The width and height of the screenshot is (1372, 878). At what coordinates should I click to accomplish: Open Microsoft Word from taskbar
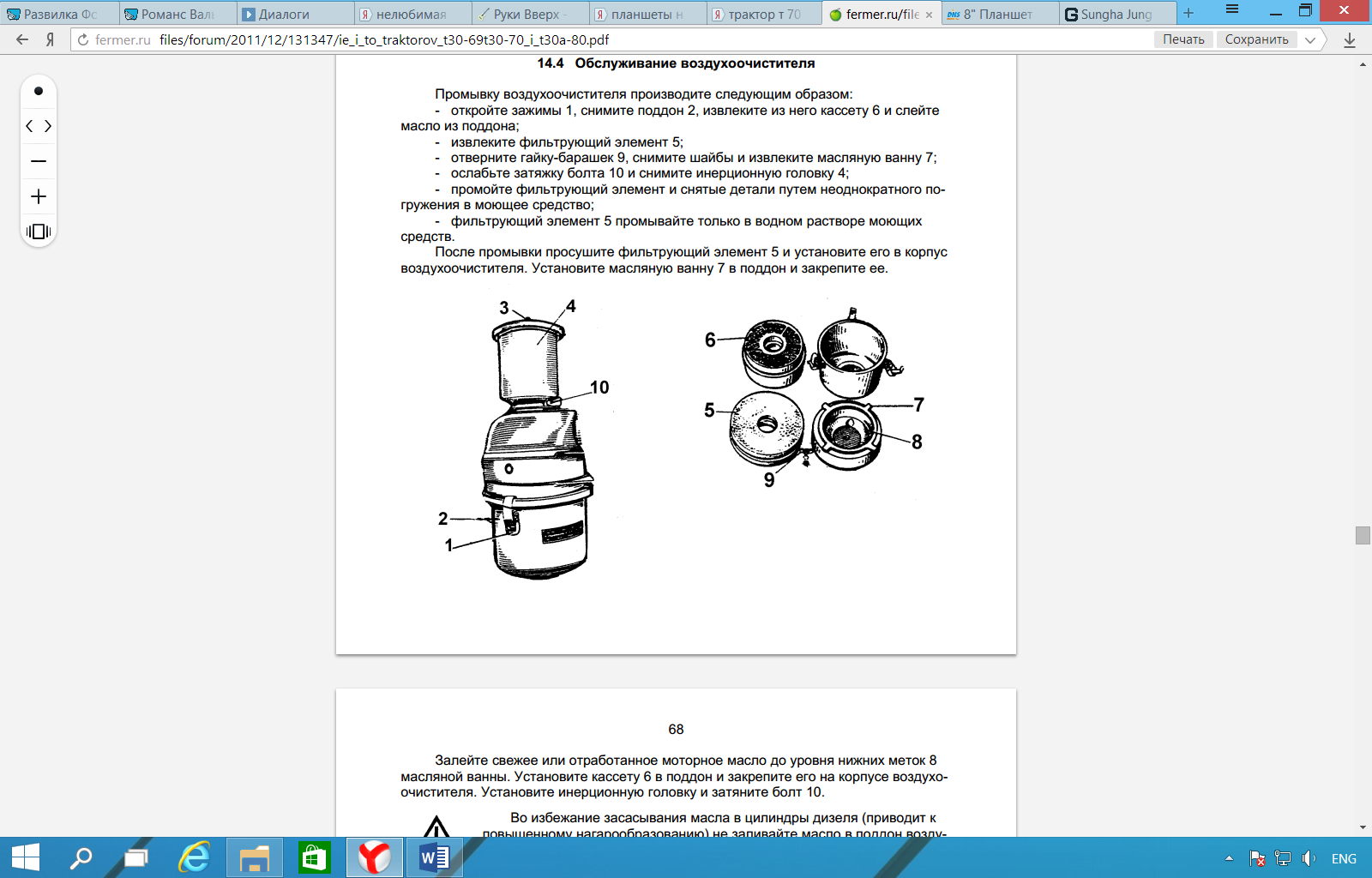coord(435,857)
